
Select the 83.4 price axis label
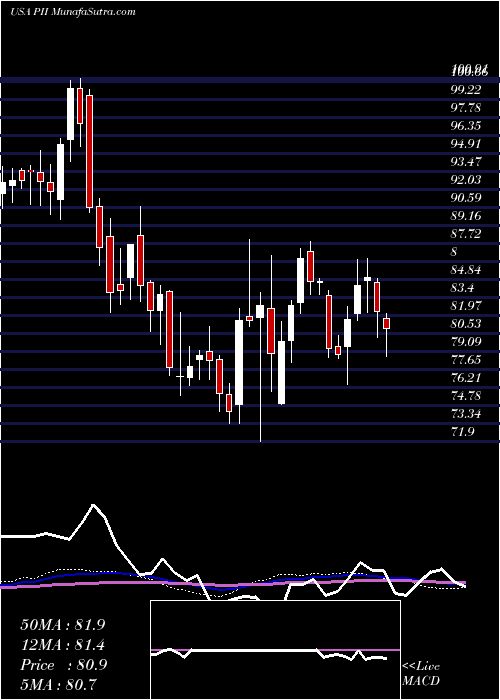462,288
